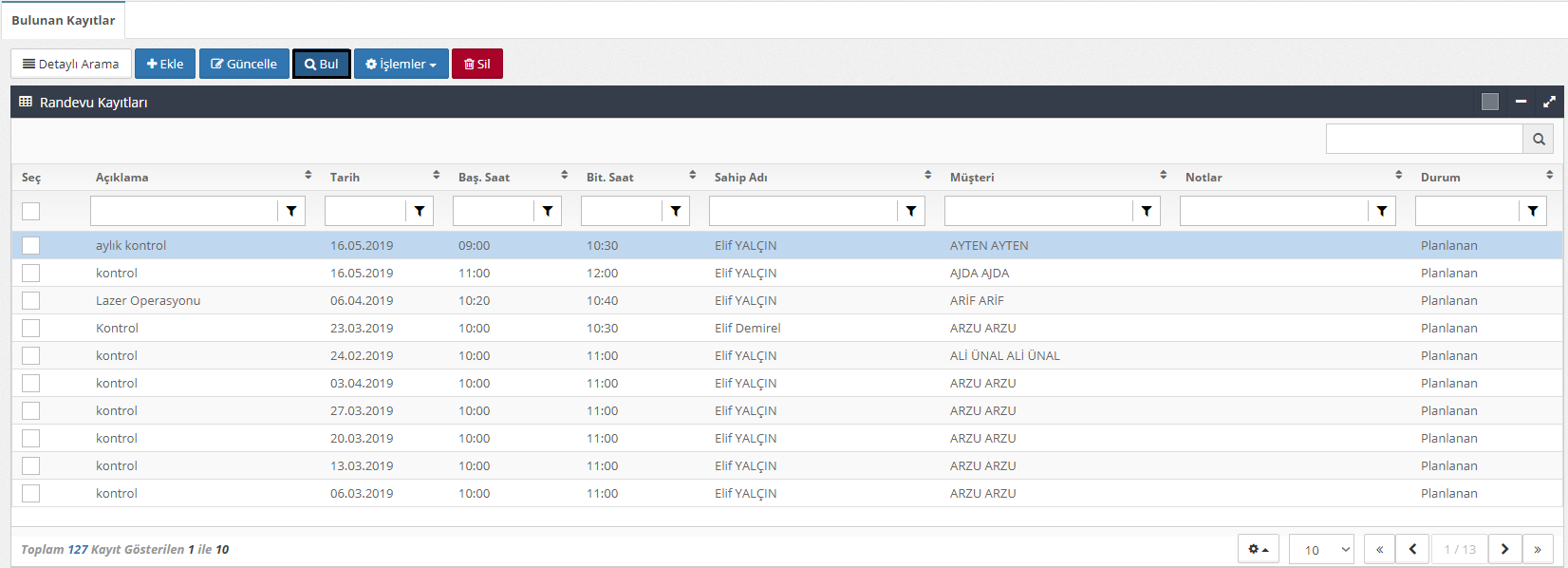Switch to the Bulunan Kayıtlar tab
The height and width of the screenshot is (568, 1568).
click(x=63, y=20)
